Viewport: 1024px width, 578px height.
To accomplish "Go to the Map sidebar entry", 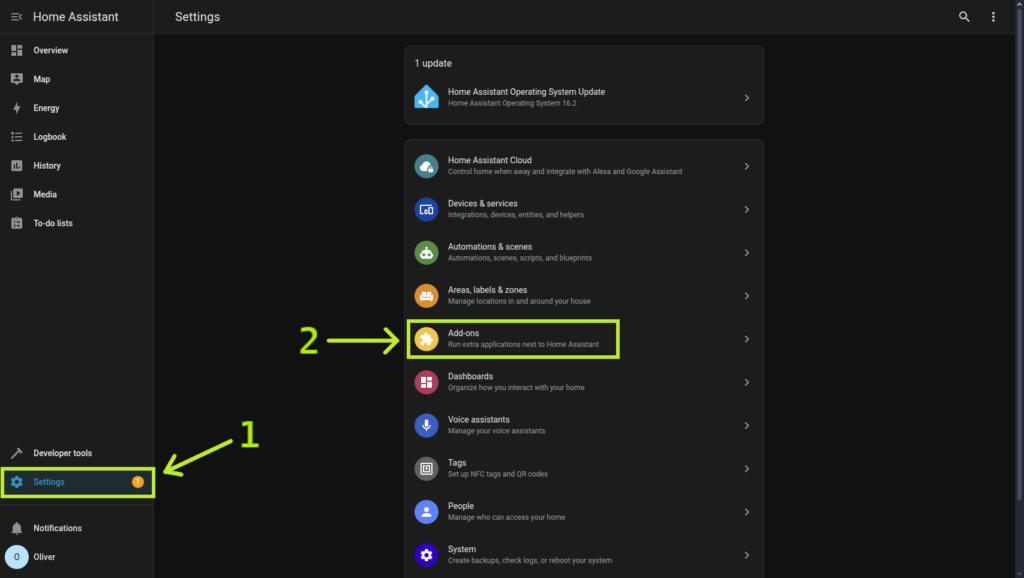I will pos(76,79).
